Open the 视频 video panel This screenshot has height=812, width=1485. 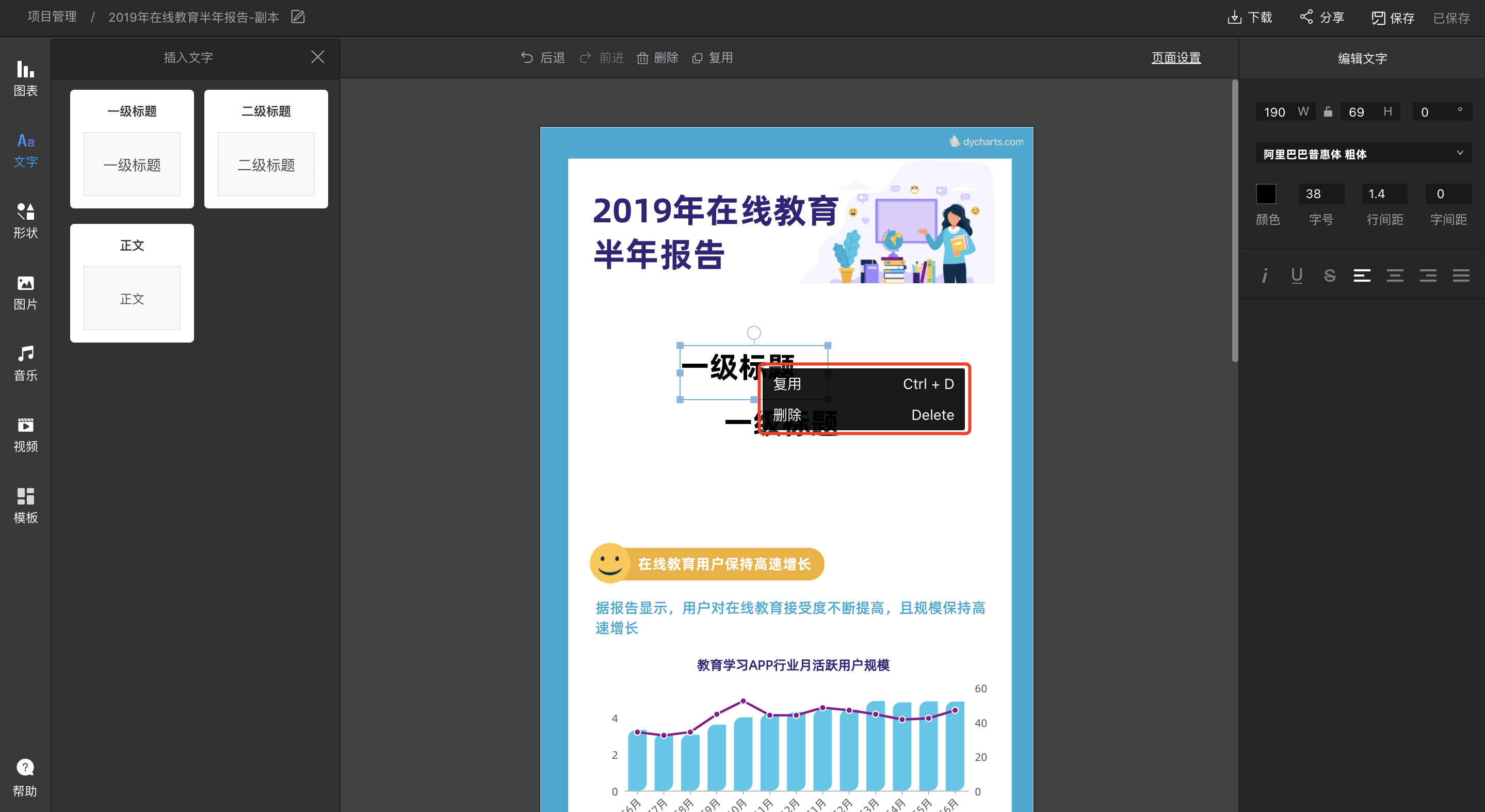[25, 435]
